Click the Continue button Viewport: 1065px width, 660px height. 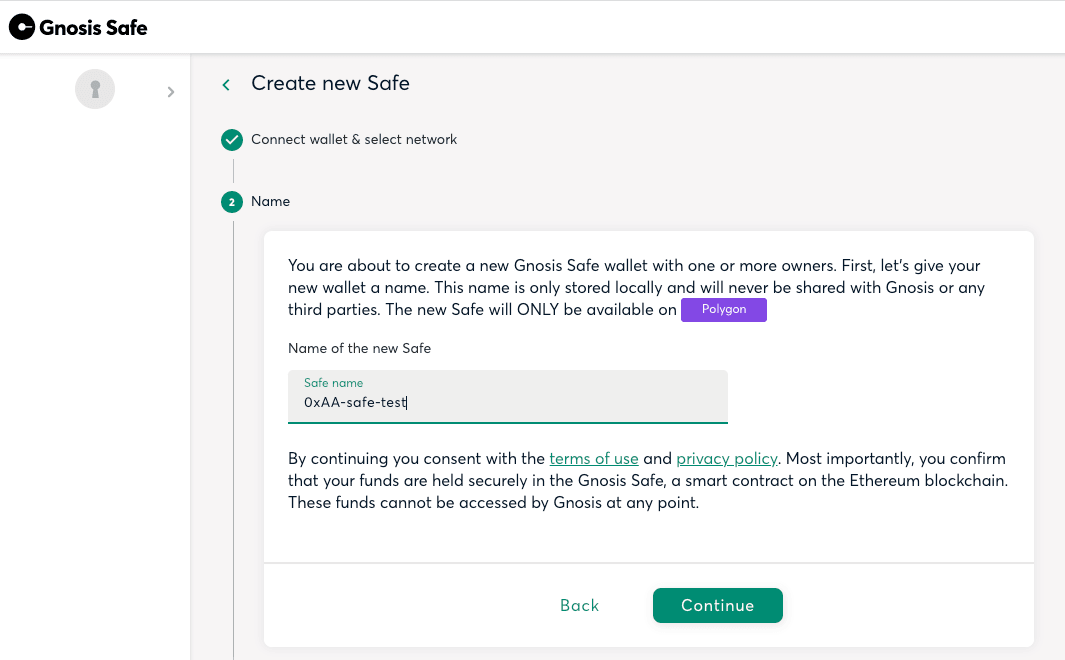point(717,605)
